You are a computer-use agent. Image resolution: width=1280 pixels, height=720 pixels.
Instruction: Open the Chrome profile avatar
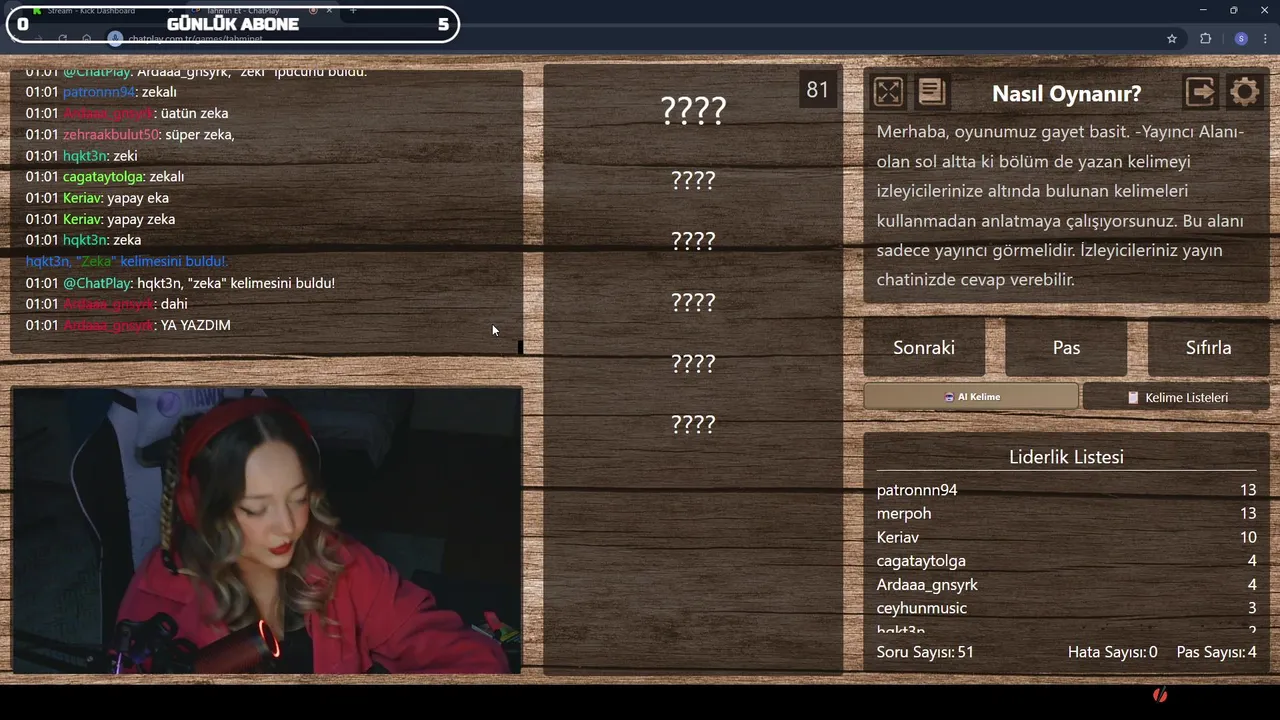1241,38
